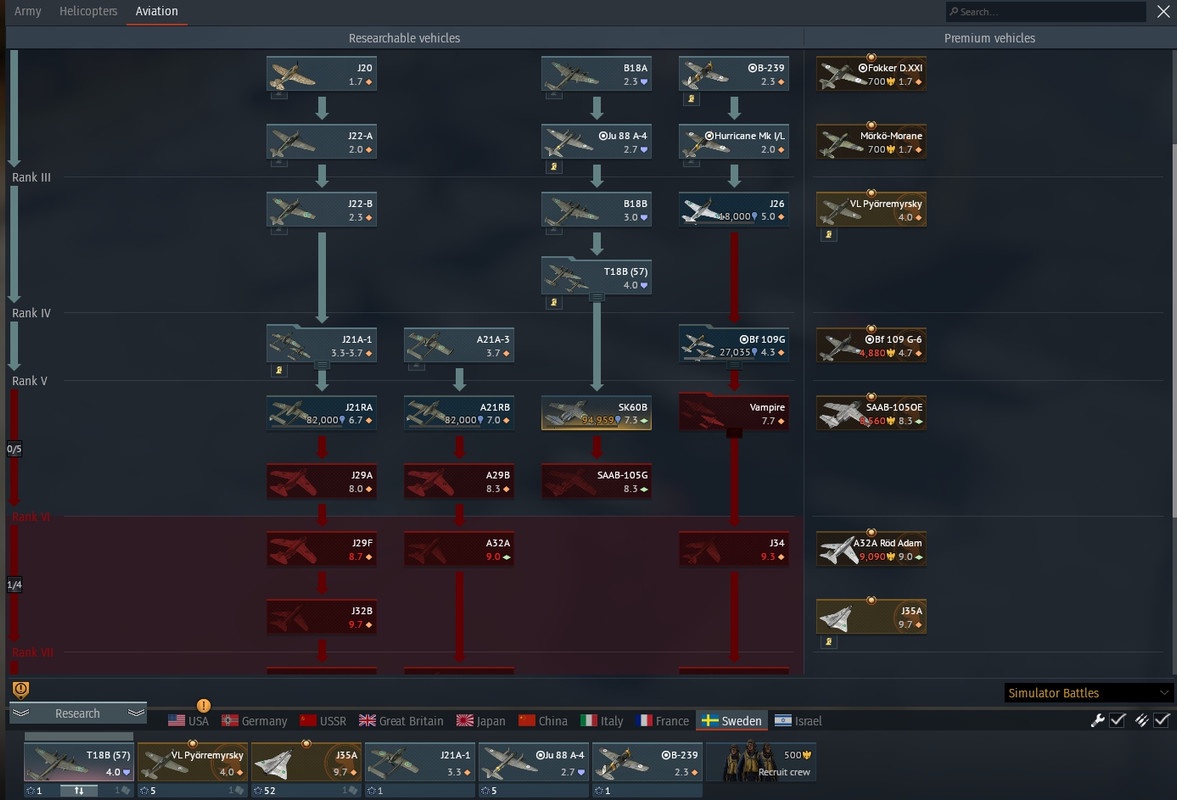Select the J26 aircraft card

tap(733, 210)
